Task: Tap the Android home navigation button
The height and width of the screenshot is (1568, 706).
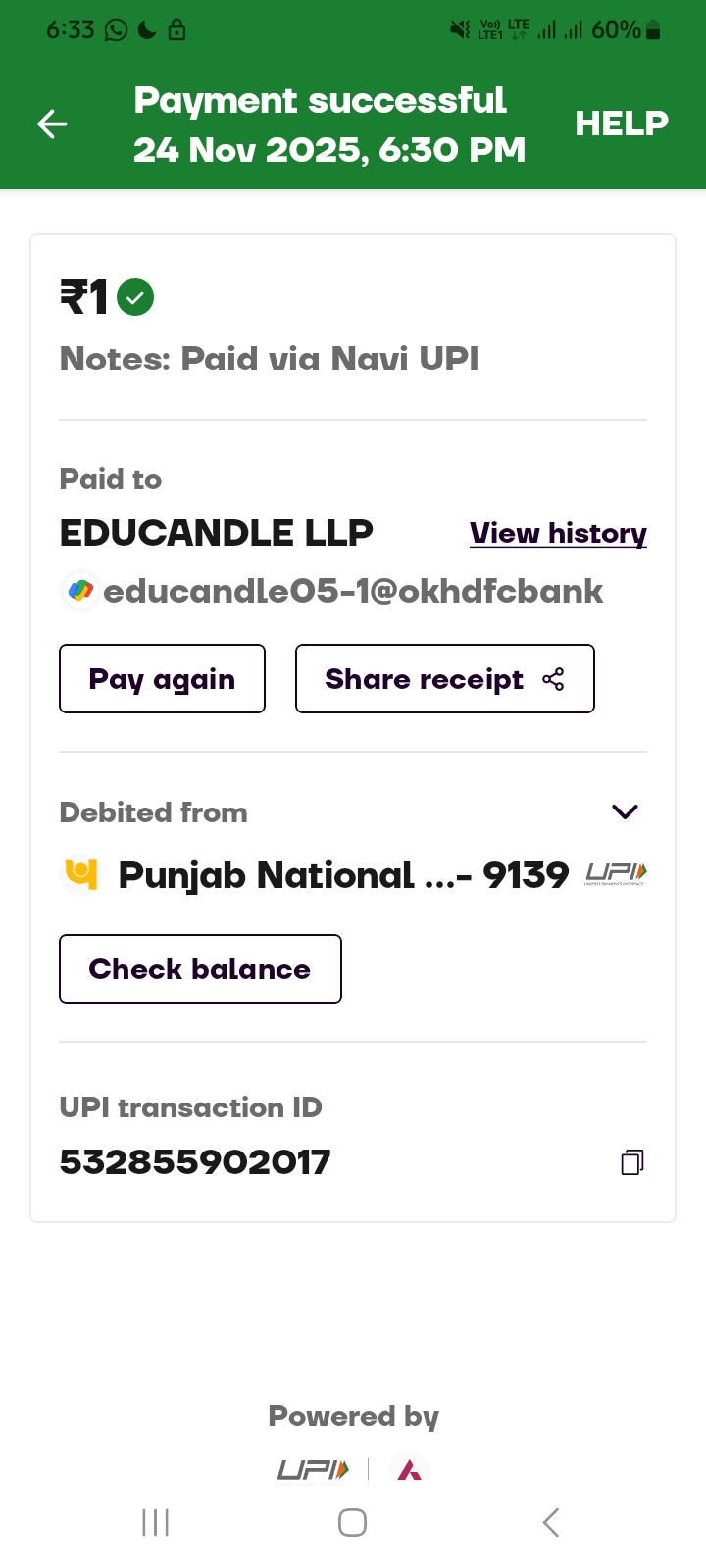Action: coord(352,1522)
